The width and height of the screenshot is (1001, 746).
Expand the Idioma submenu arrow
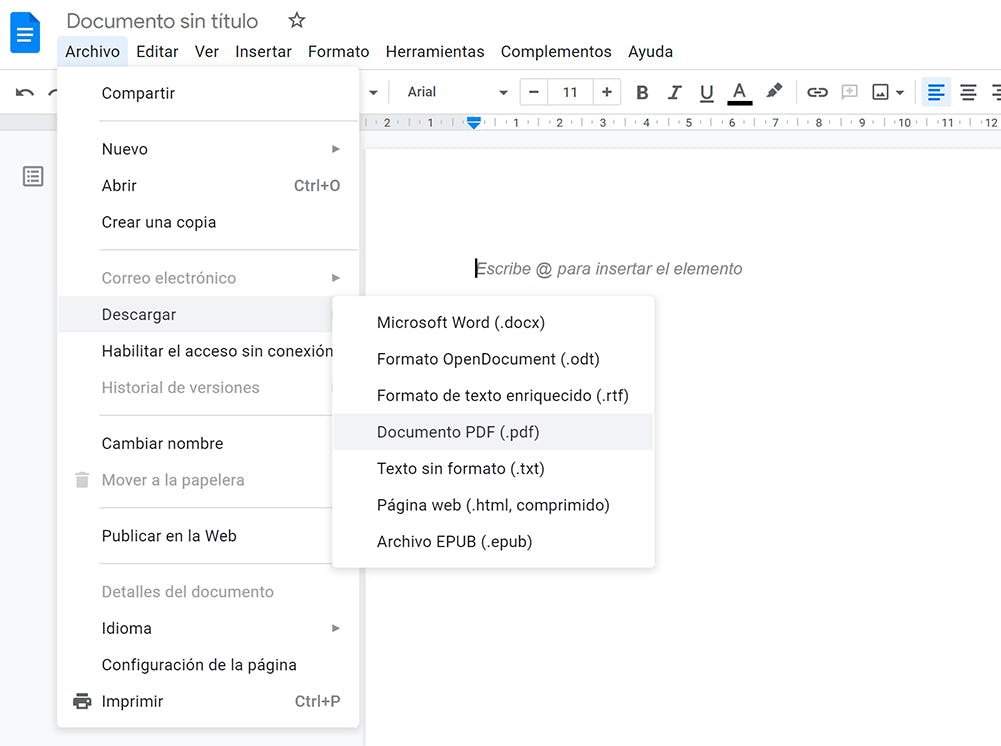337,628
